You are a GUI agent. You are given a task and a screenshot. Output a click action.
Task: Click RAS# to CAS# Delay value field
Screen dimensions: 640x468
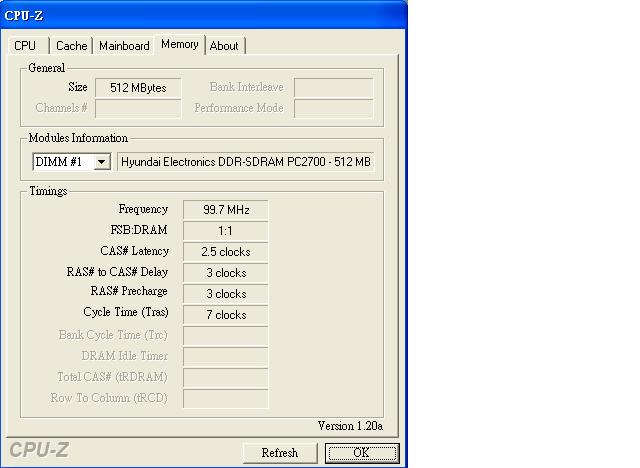[226, 273]
